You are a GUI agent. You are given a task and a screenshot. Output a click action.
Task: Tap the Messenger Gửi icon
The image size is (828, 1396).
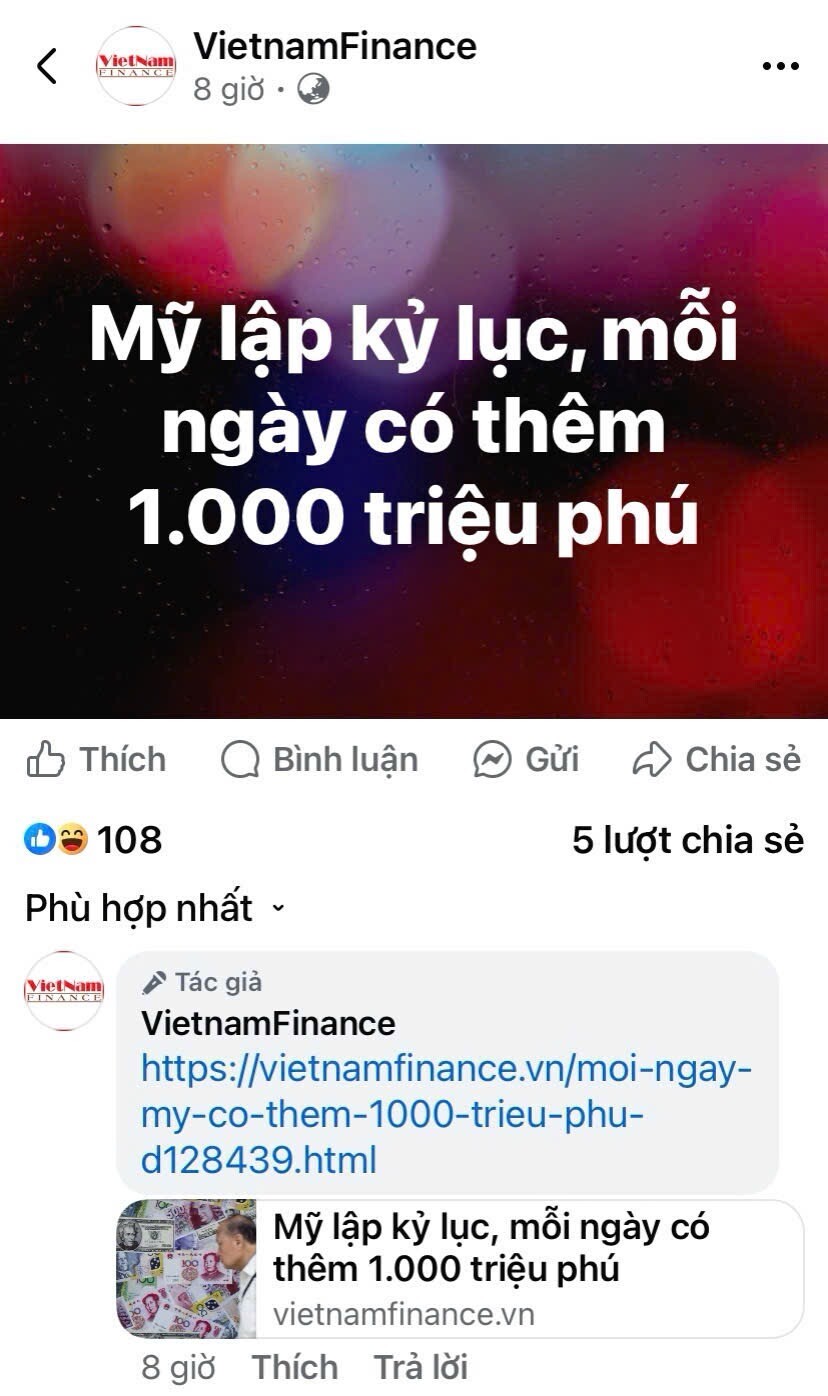point(493,761)
